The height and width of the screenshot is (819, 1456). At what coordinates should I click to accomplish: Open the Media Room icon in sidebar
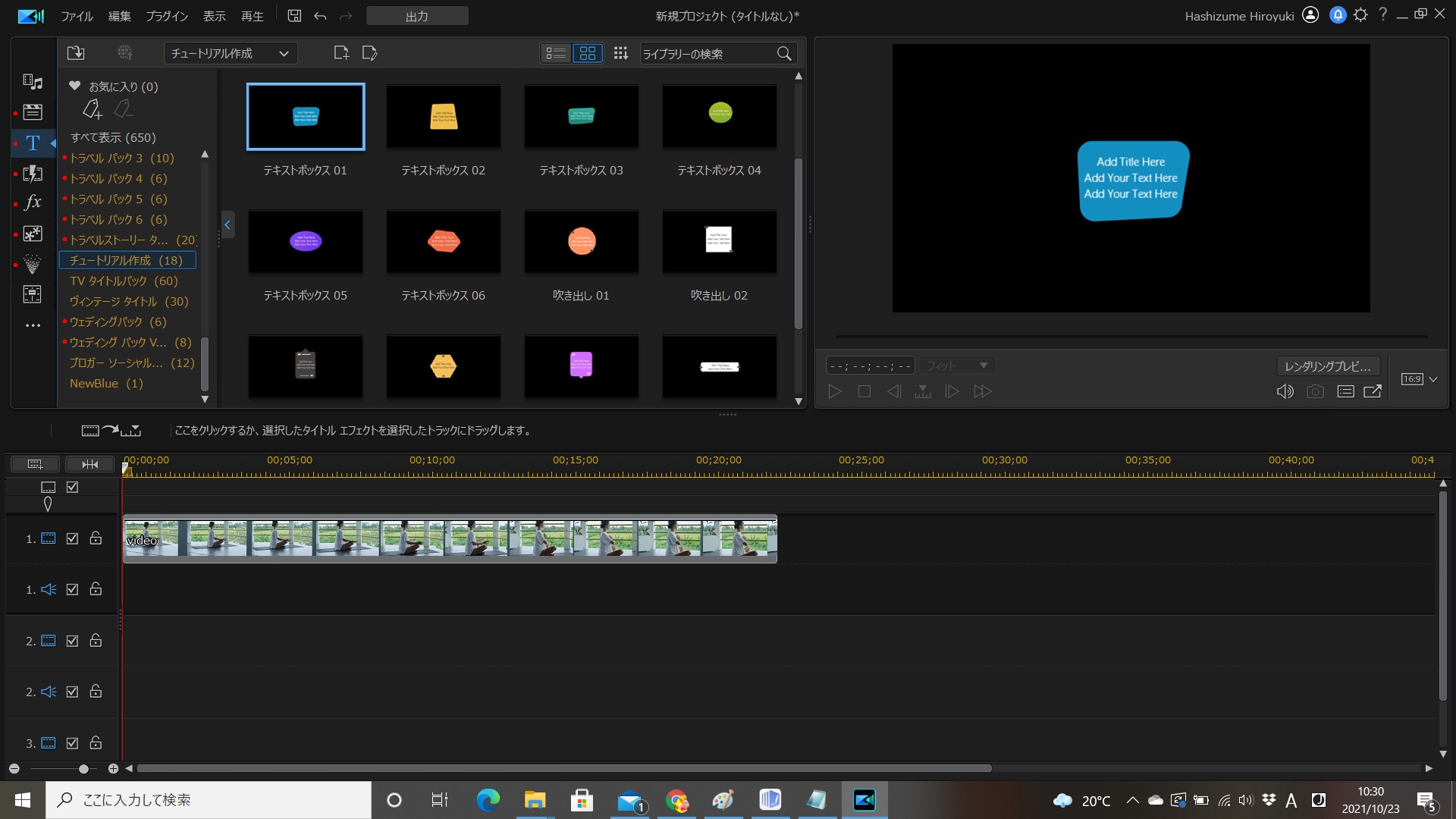click(33, 81)
